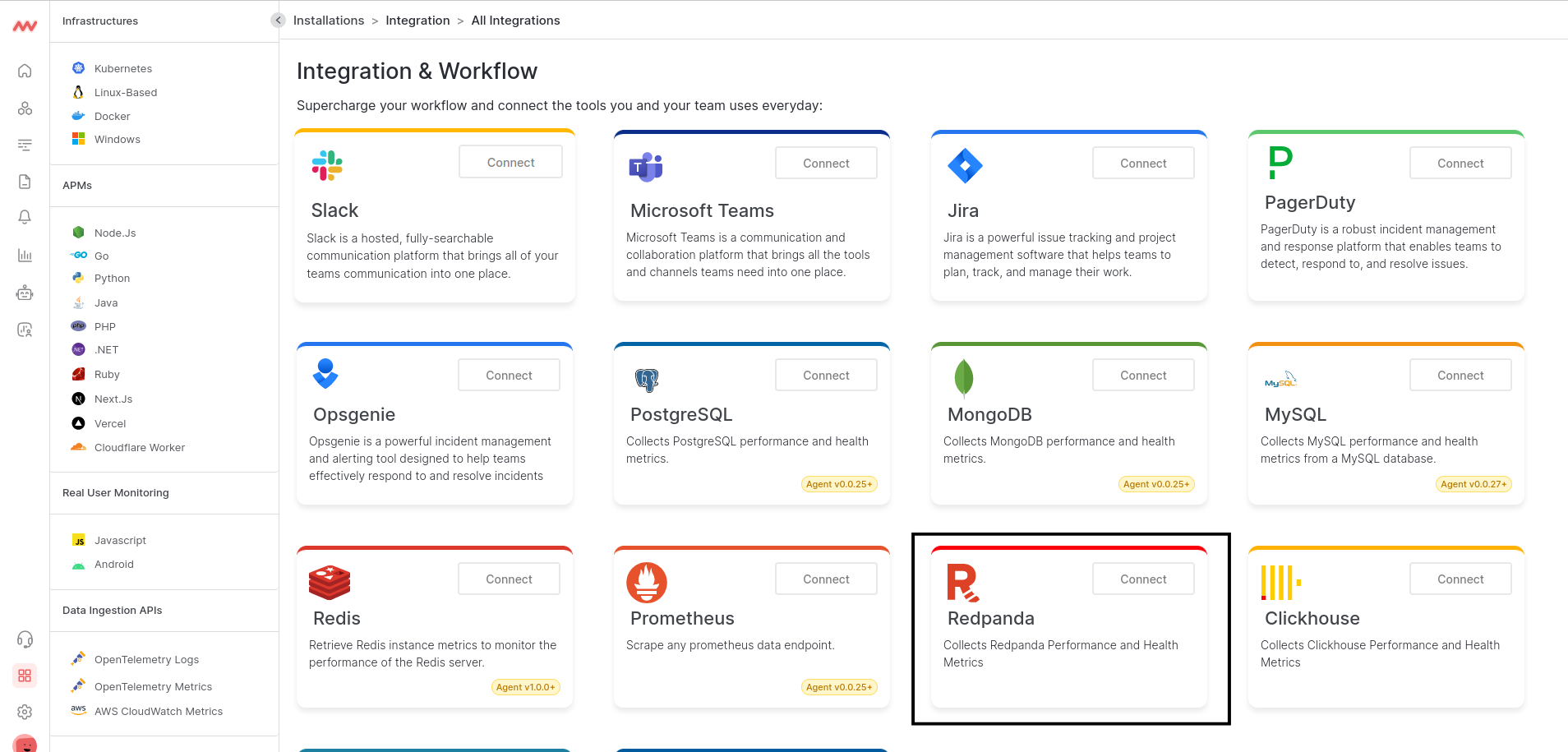Connect the PostgreSQL integration

point(826,376)
